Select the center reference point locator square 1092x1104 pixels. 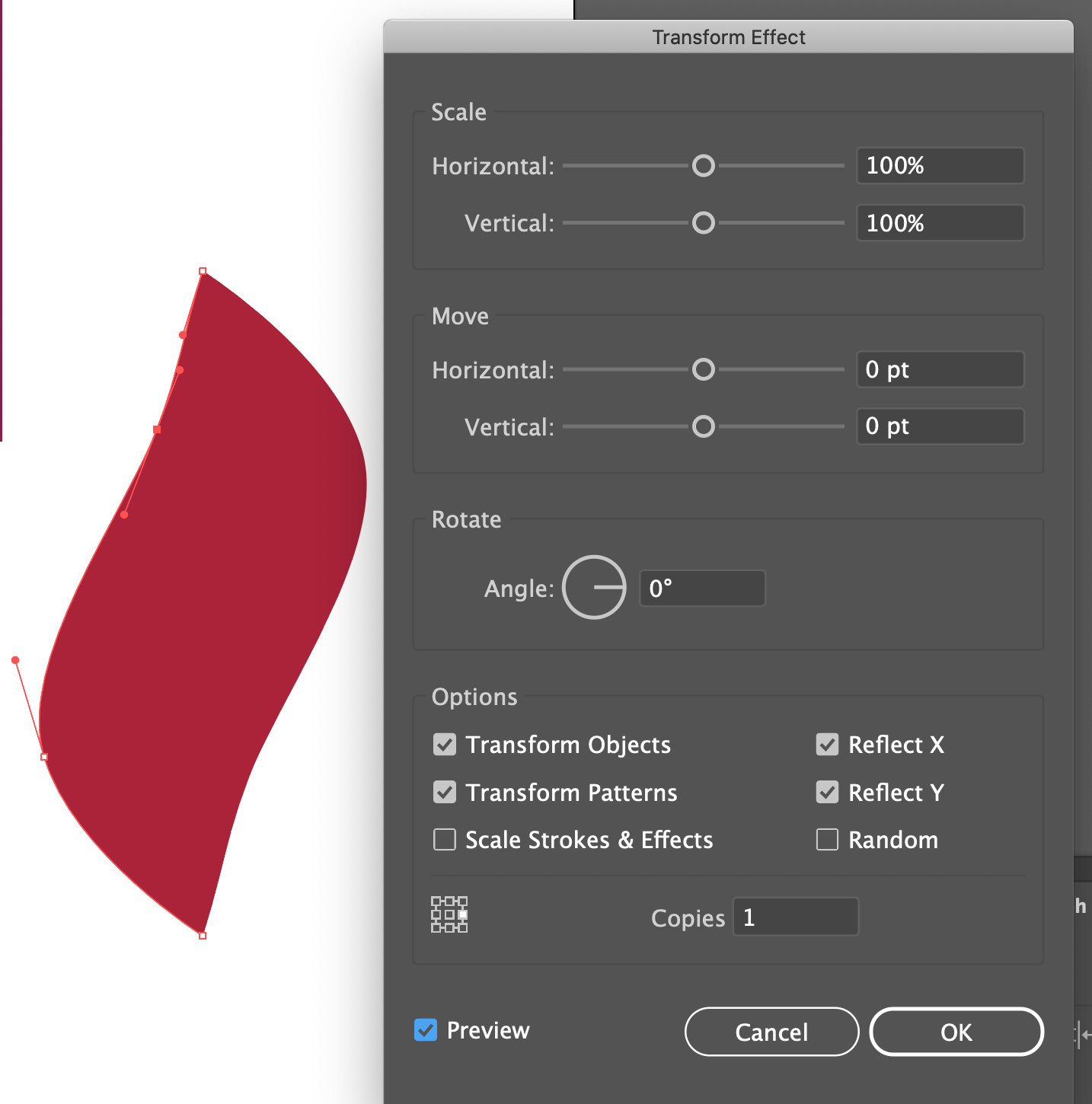[449, 914]
